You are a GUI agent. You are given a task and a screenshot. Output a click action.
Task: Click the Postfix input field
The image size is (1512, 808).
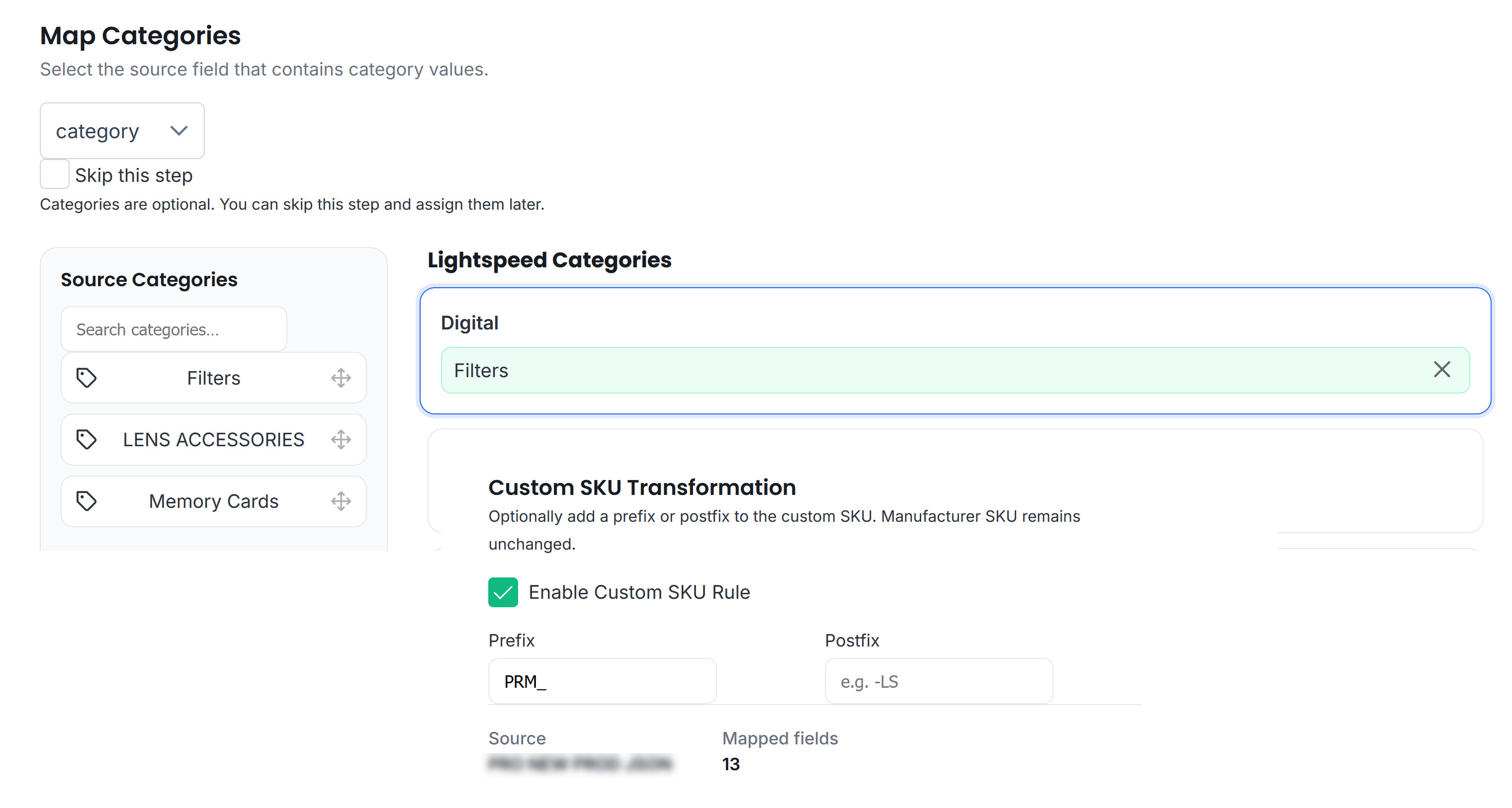938,681
